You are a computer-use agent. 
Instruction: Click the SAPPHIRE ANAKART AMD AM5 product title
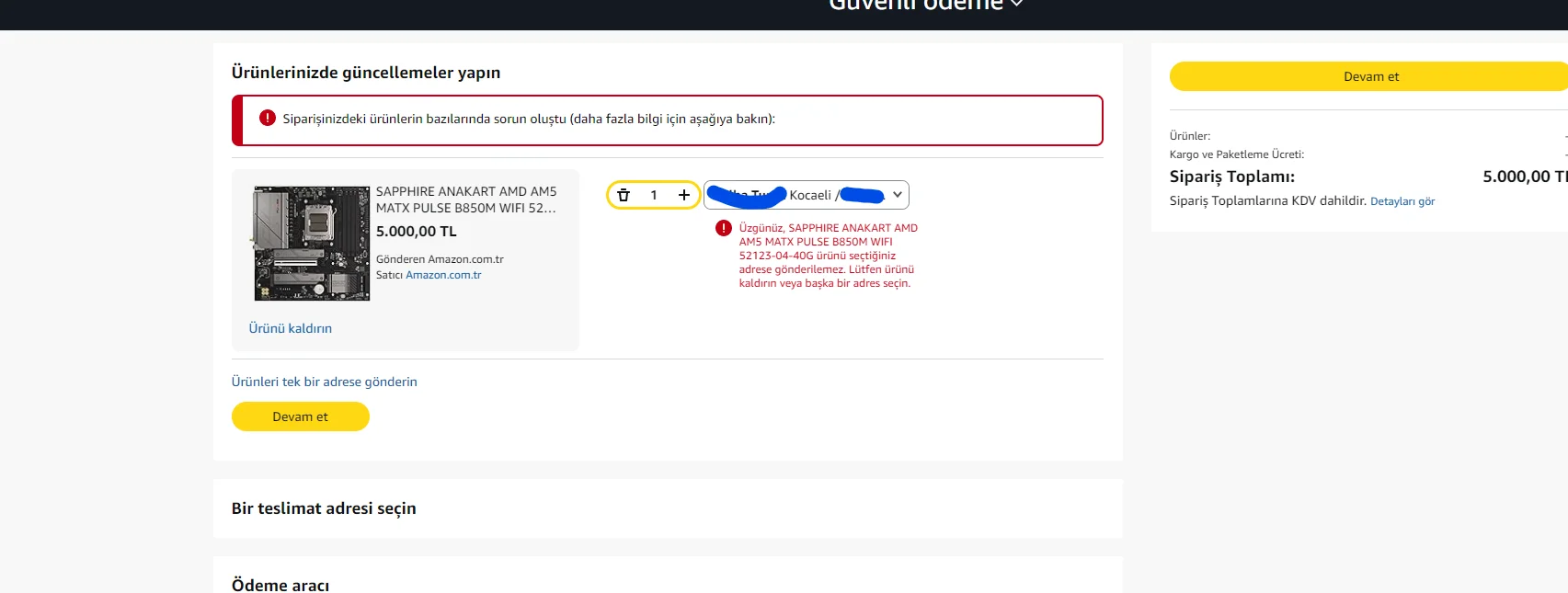(466, 200)
